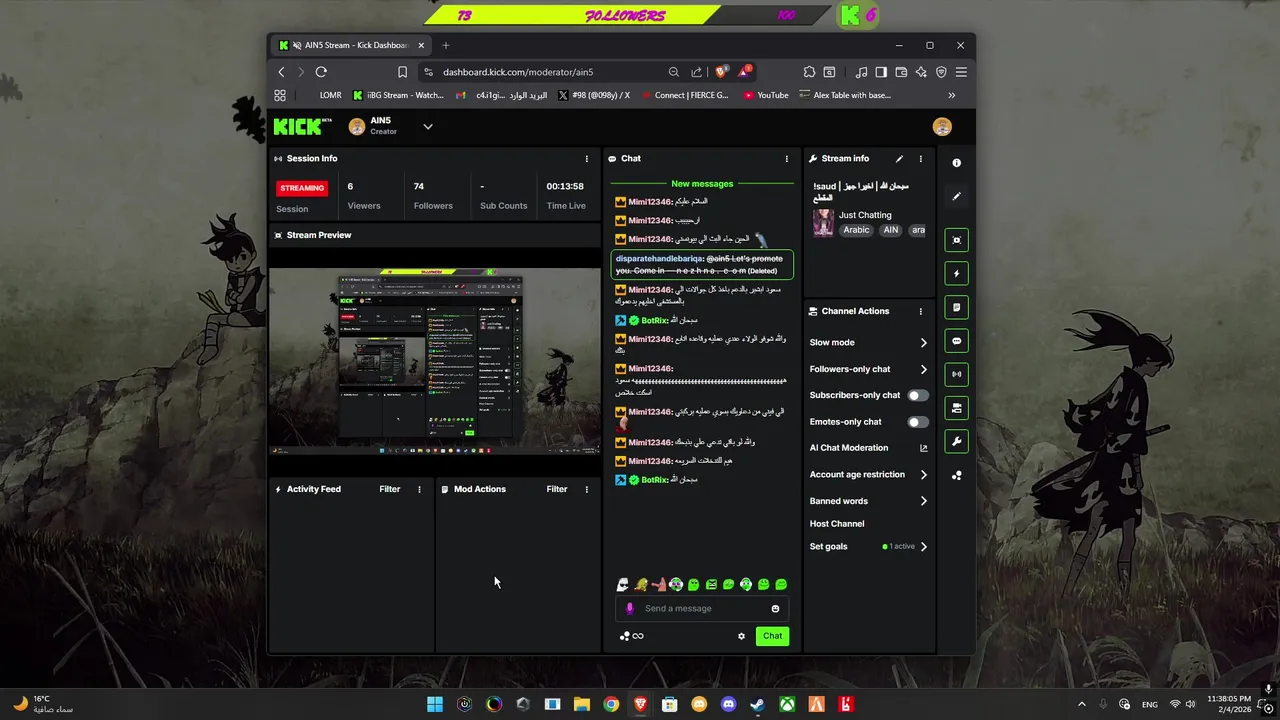This screenshot has width=1280, height=720.
Task: Click the green Chat send button
Action: tap(772, 636)
